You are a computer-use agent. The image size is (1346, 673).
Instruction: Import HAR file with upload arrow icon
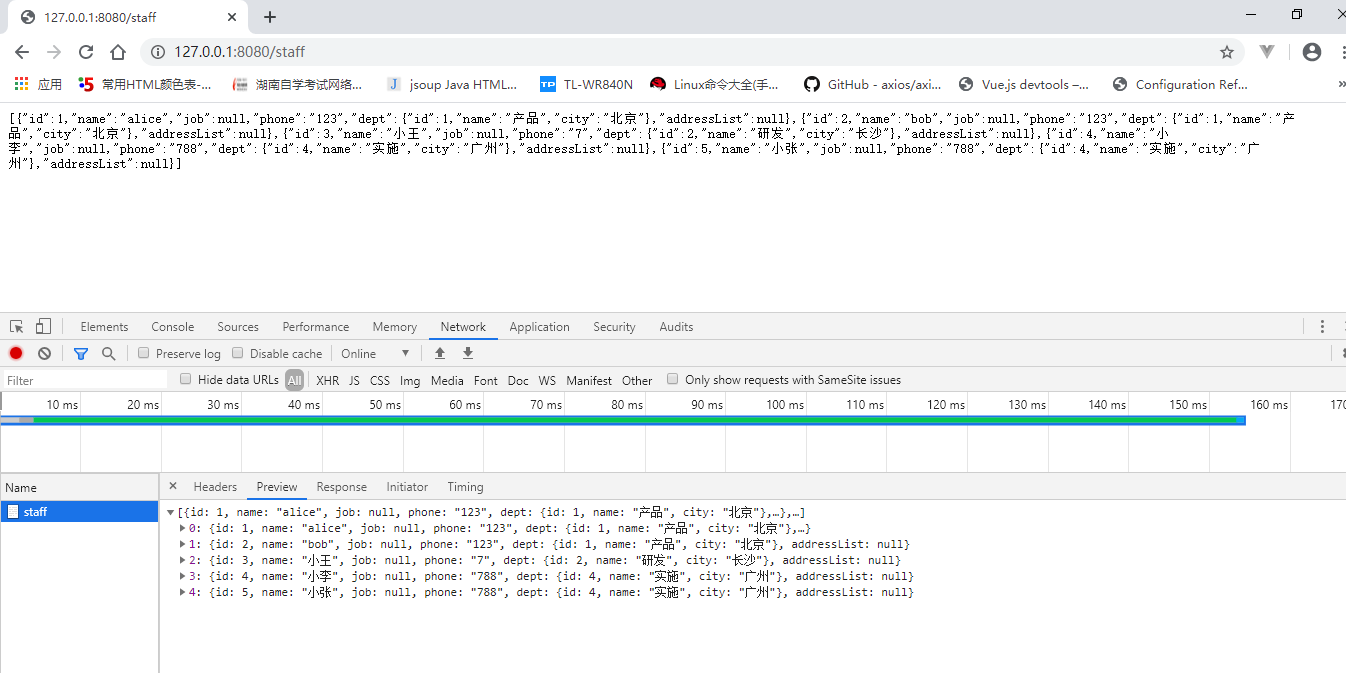click(x=439, y=353)
